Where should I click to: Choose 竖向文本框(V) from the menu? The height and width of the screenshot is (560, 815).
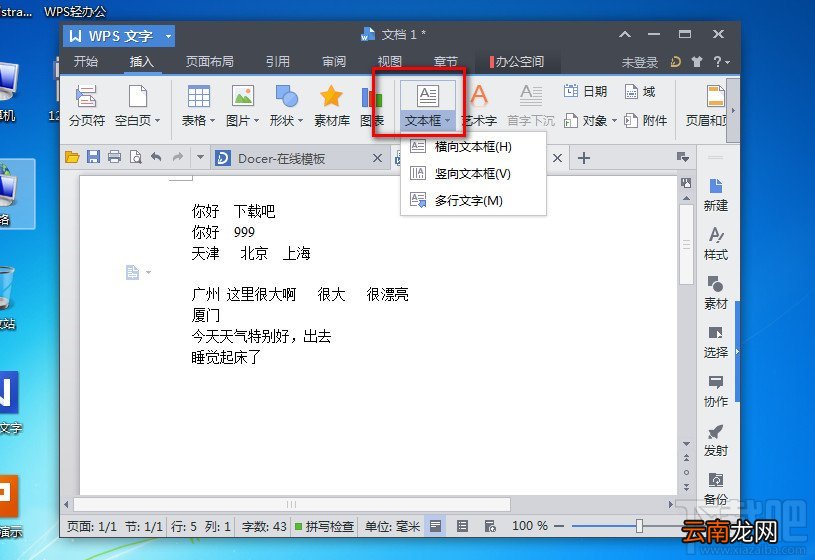[x=473, y=174]
